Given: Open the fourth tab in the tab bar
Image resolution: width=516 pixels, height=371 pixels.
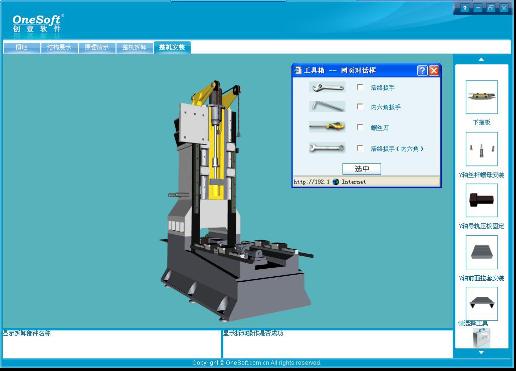Looking at the screenshot, I should (134, 48).
